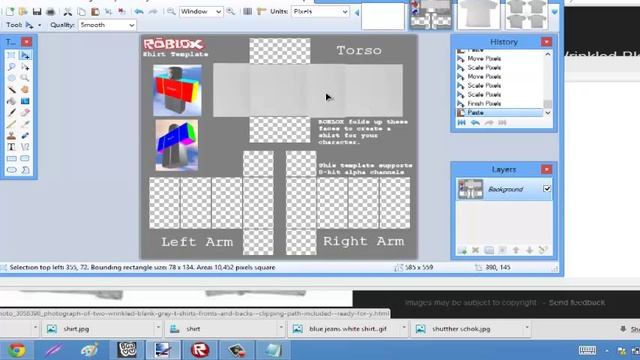This screenshot has height=360, width=640.
Task: Switch to the single t-shirt image thumbnail
Action: coord(479,15)
